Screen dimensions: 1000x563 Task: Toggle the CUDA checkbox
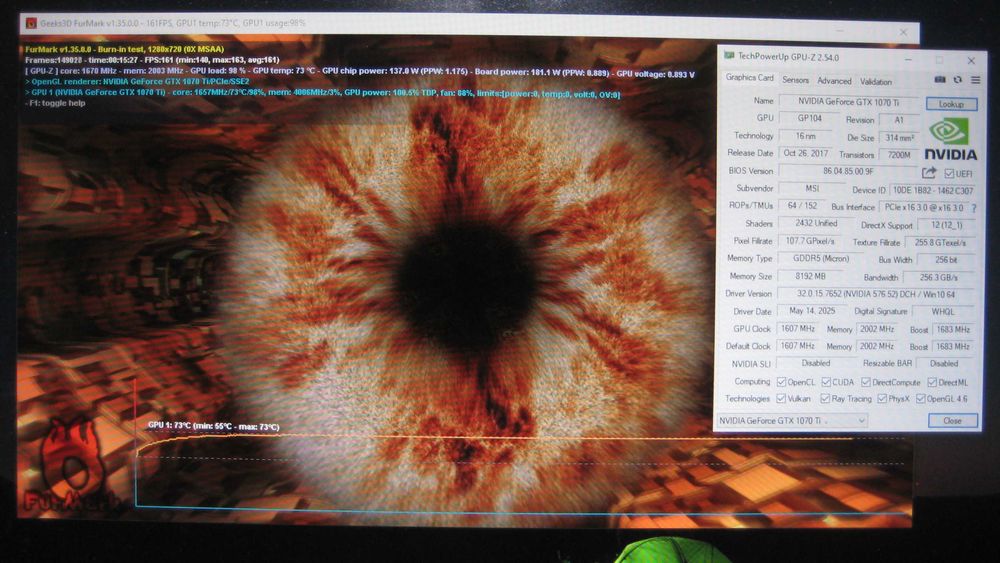(826, 382)
